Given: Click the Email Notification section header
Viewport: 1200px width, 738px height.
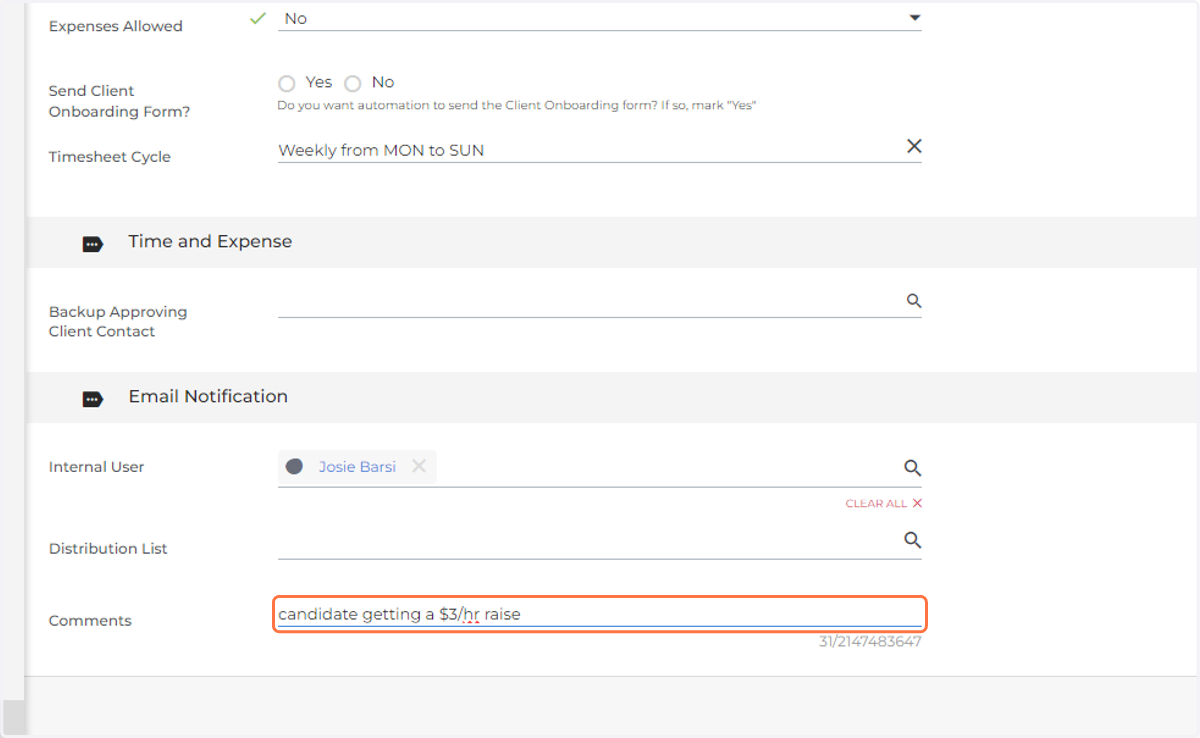Looking at the screenshot, I should (612, 397).
